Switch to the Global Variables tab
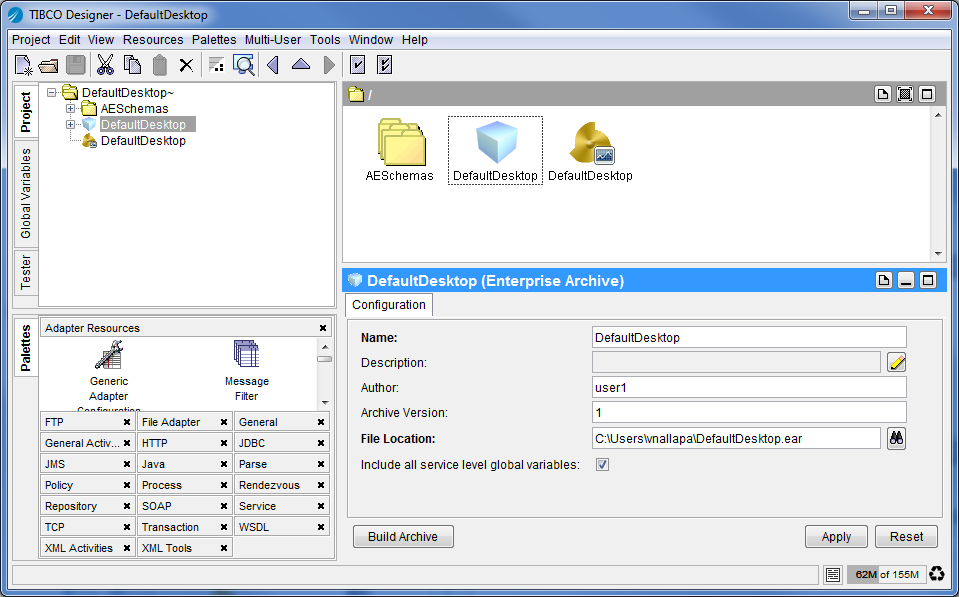 26,194
